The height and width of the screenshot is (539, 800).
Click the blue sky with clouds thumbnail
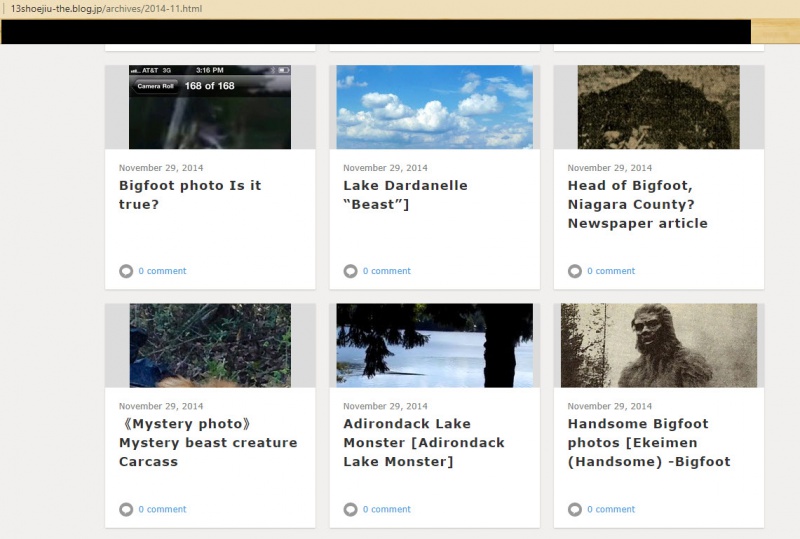(434, 107)
